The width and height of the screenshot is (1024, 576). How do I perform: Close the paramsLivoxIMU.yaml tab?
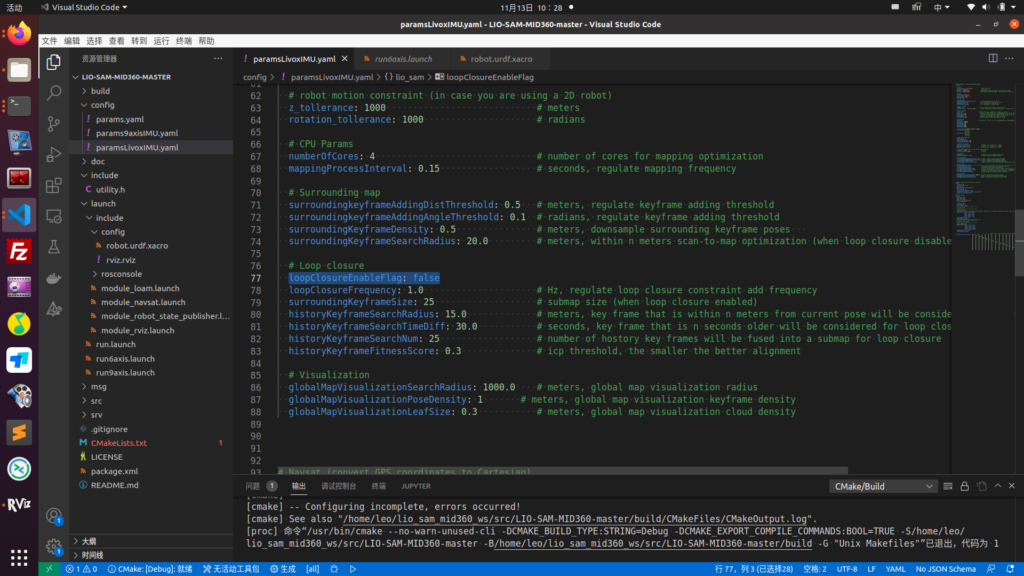(x=345, y=59)
